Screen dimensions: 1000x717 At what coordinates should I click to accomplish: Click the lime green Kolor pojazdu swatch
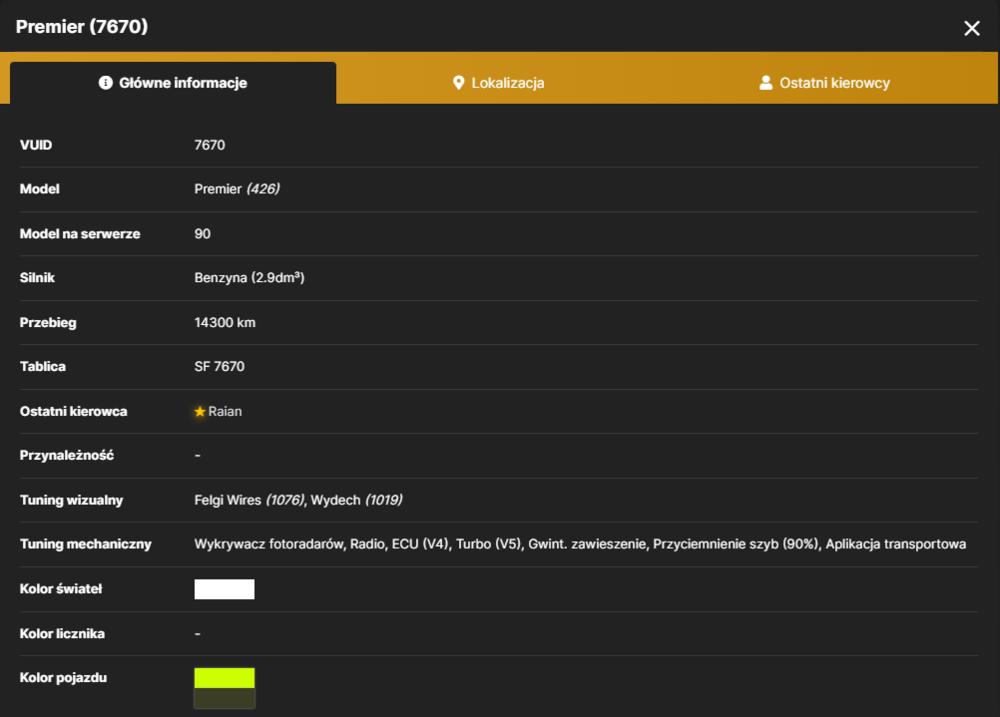coord(224,677)
